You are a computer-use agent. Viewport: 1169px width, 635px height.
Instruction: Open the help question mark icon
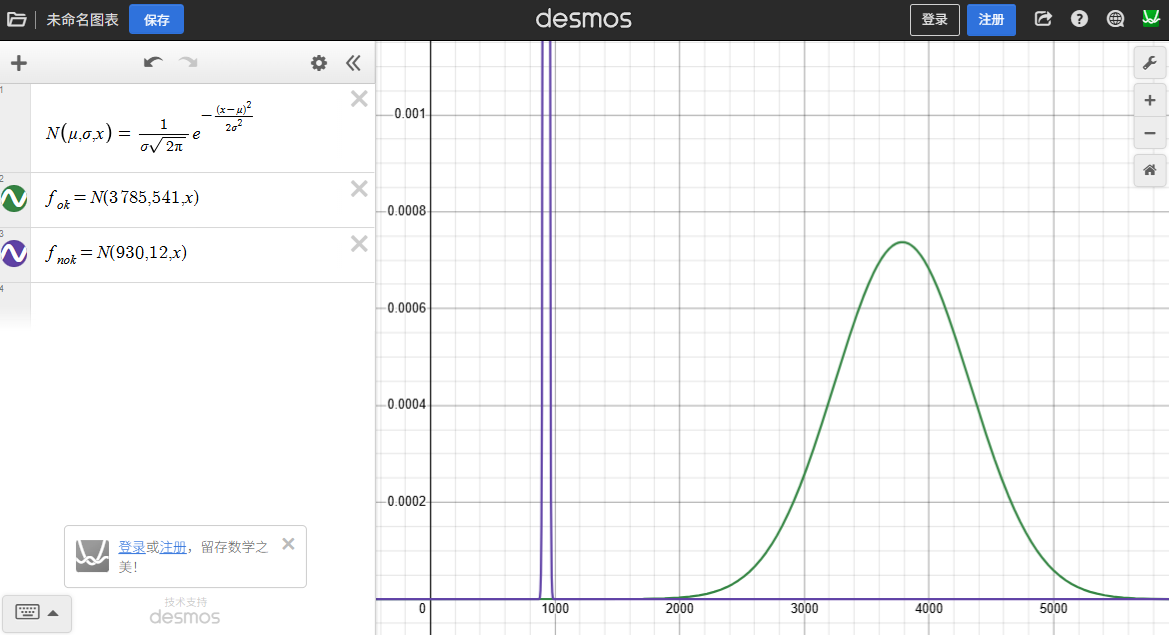1079,19
